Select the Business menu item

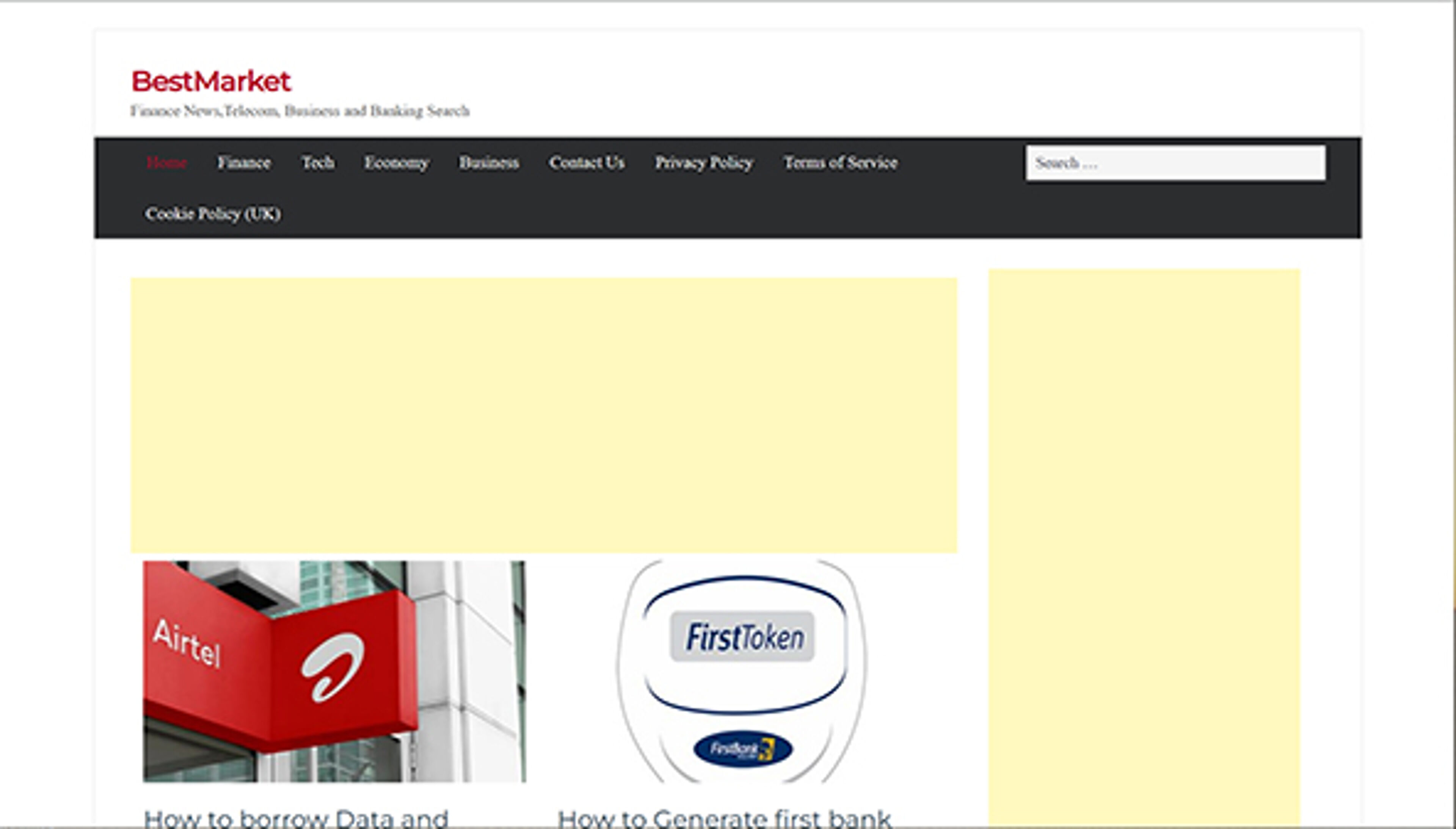click(x=490, y=163)
